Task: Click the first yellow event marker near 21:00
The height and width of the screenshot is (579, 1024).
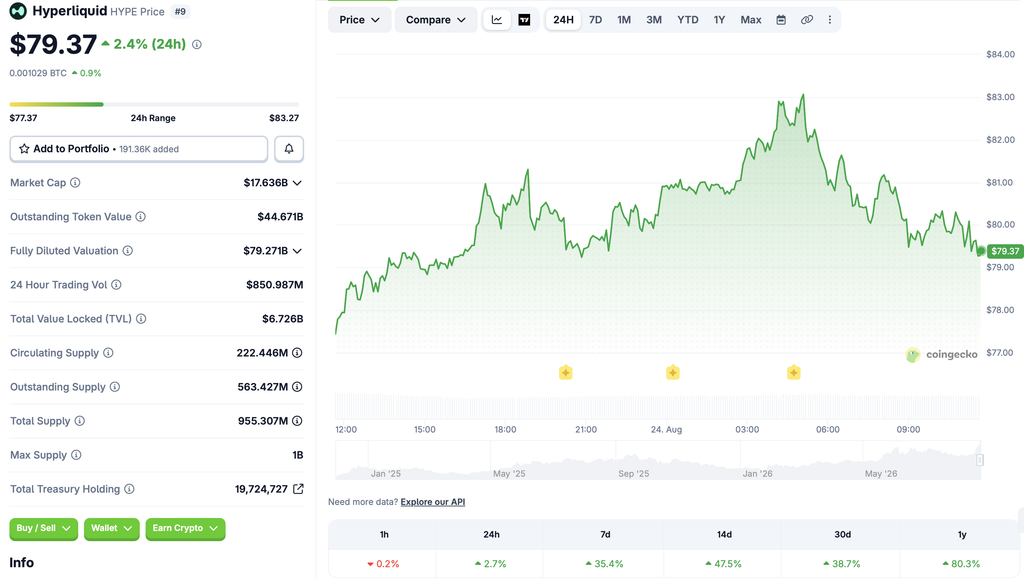Action: click(x=566, y=373)
